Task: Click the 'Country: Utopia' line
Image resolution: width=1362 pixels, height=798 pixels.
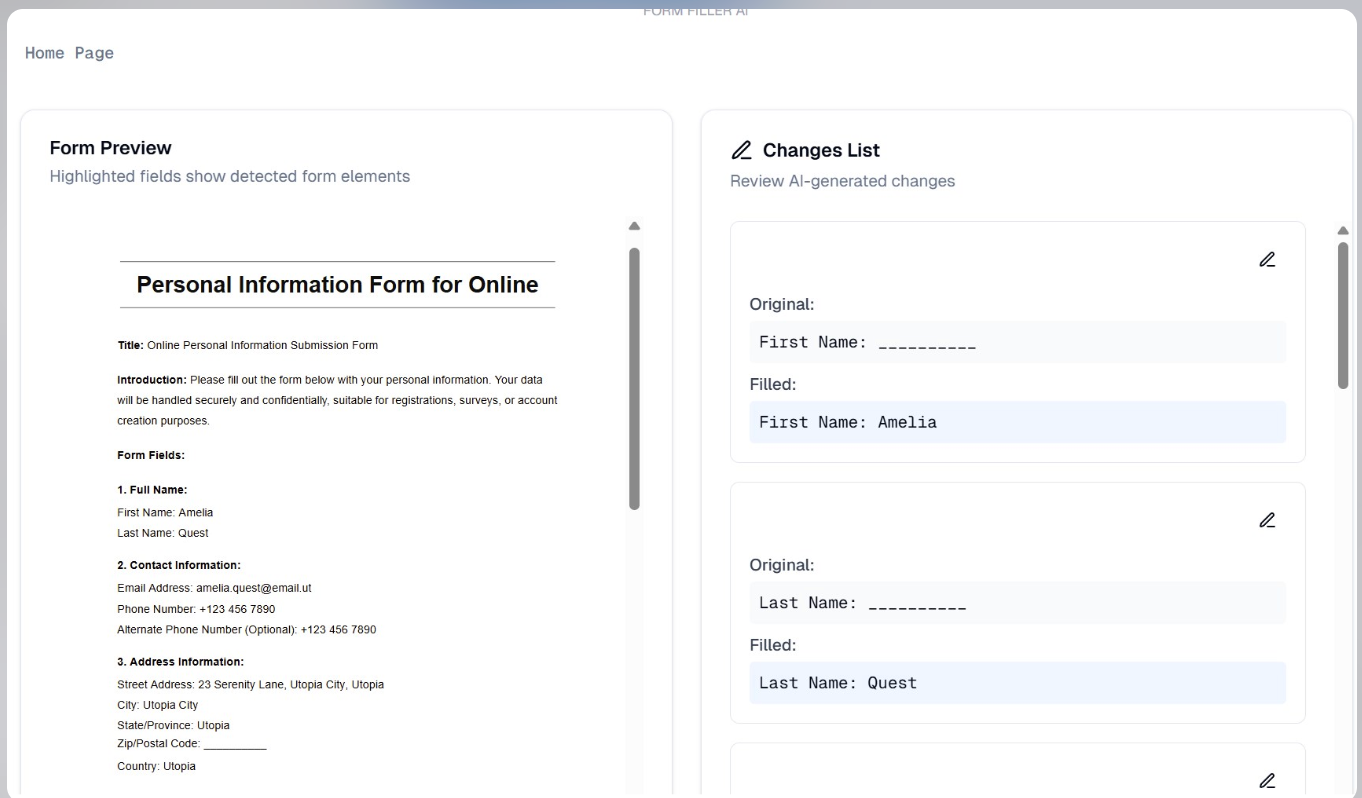Action: pos(156,766)
